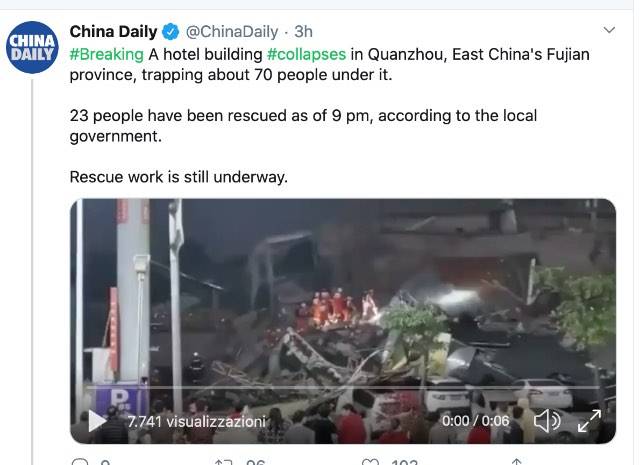Toggle the video sound speaker icon
The image size is (640, 465).
(x=547, y=421)
